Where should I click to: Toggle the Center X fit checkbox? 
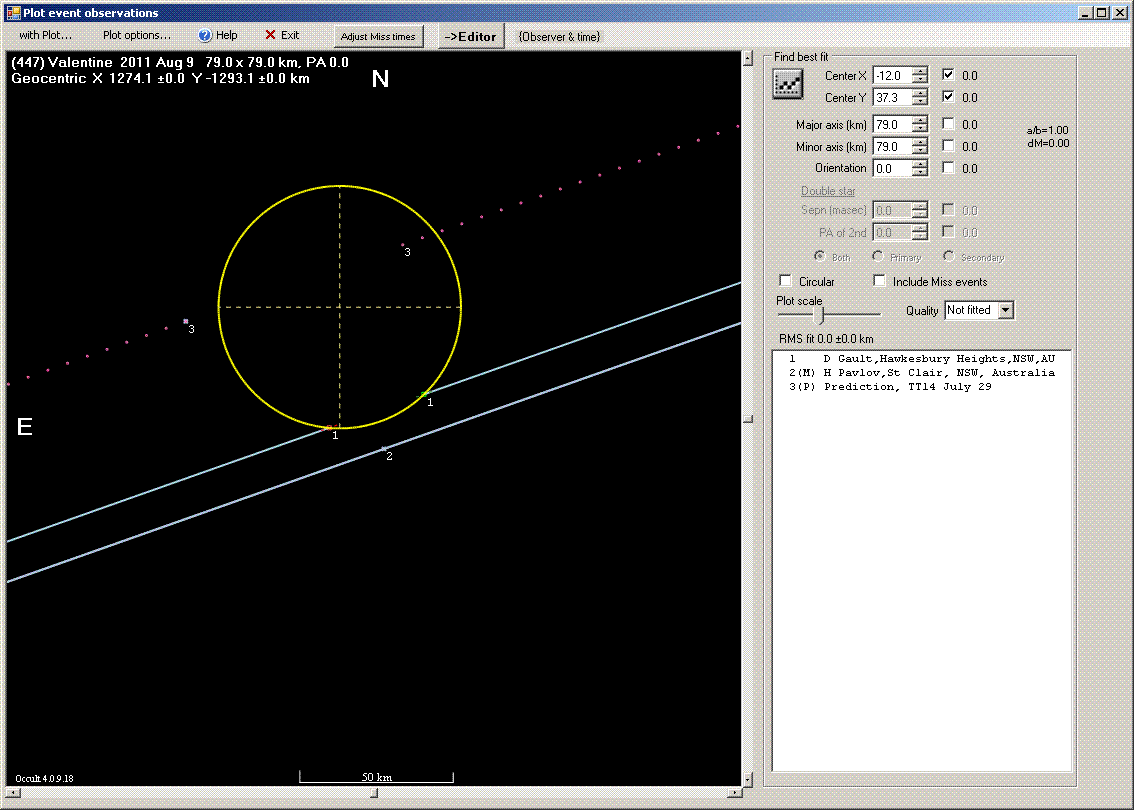pyautogui.click(x=948, y=74)
